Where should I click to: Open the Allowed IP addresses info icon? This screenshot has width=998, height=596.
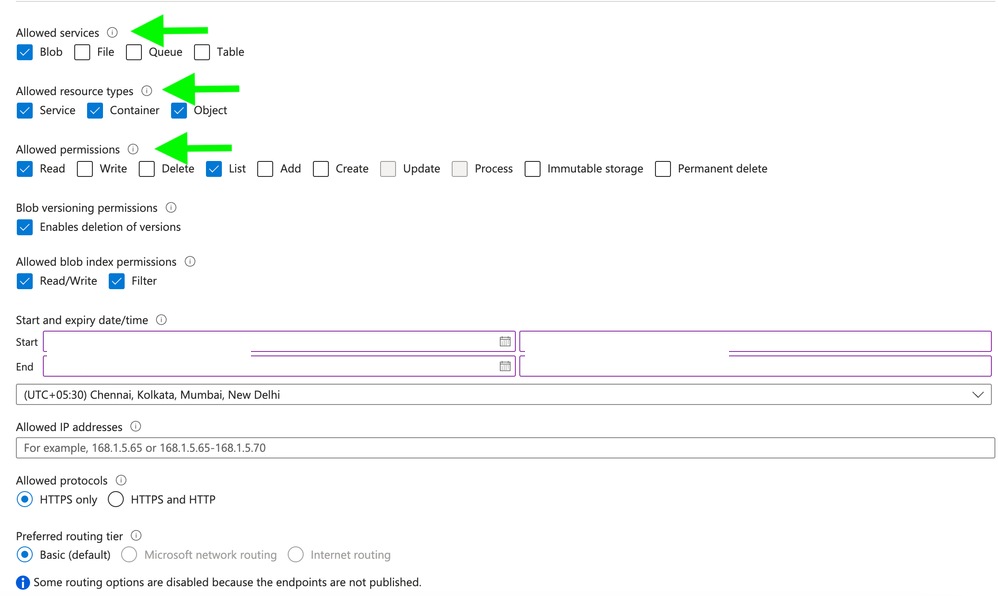coord(136,427)
